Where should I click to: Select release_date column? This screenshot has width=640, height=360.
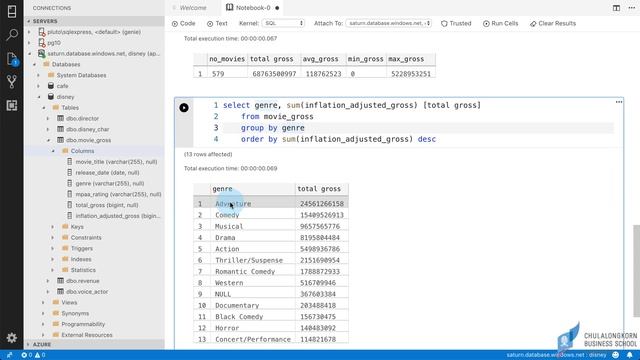(x=107, y=173)
